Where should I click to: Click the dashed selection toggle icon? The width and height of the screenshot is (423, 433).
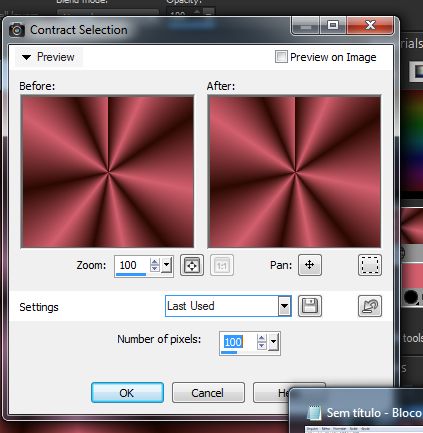pos(370,265)
